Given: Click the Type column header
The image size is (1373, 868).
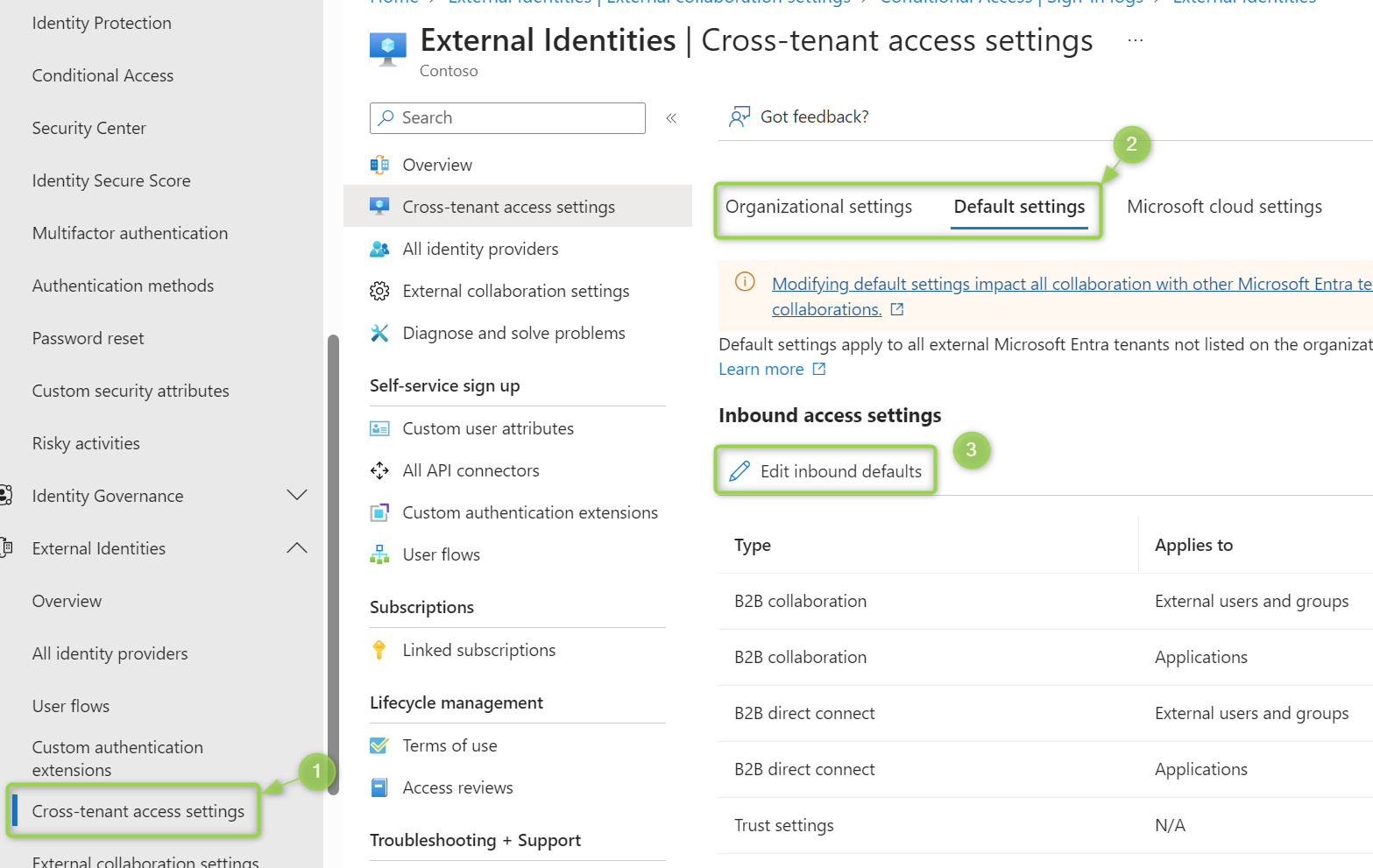Looking at the screenshot, I should [x=752, y=545].
